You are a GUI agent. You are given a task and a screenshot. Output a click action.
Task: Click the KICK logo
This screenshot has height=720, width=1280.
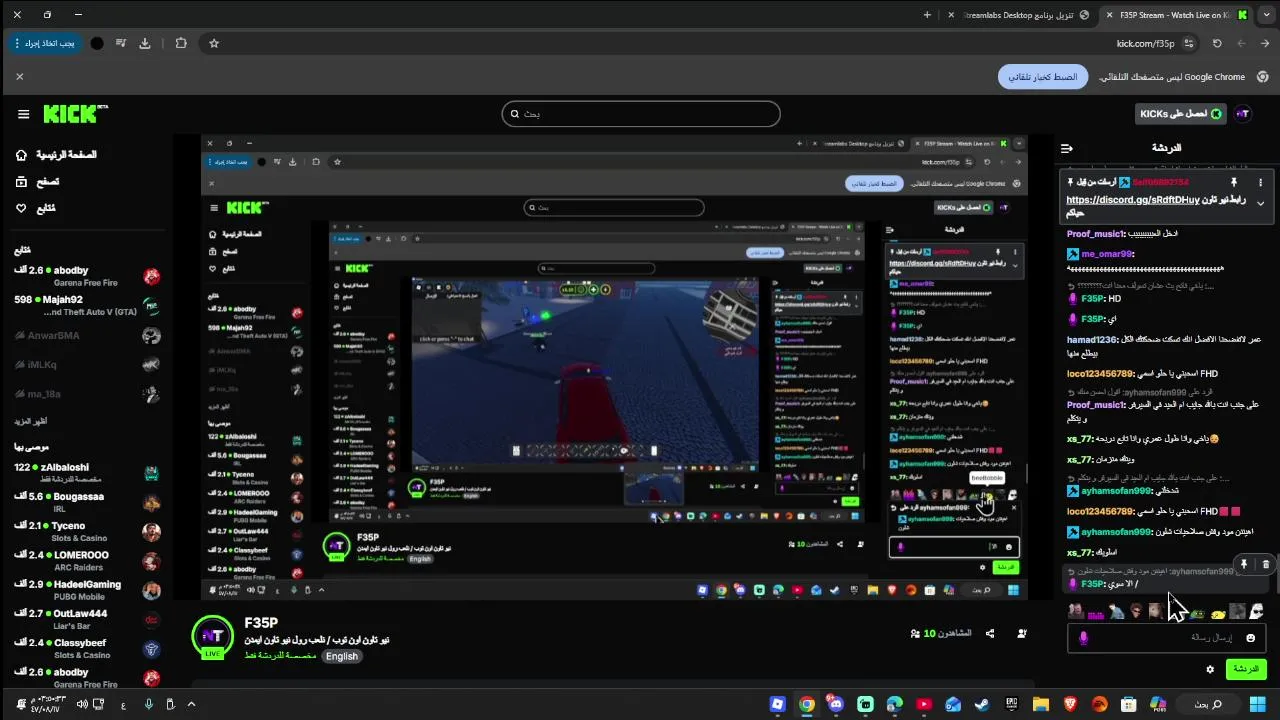(76, 114)
